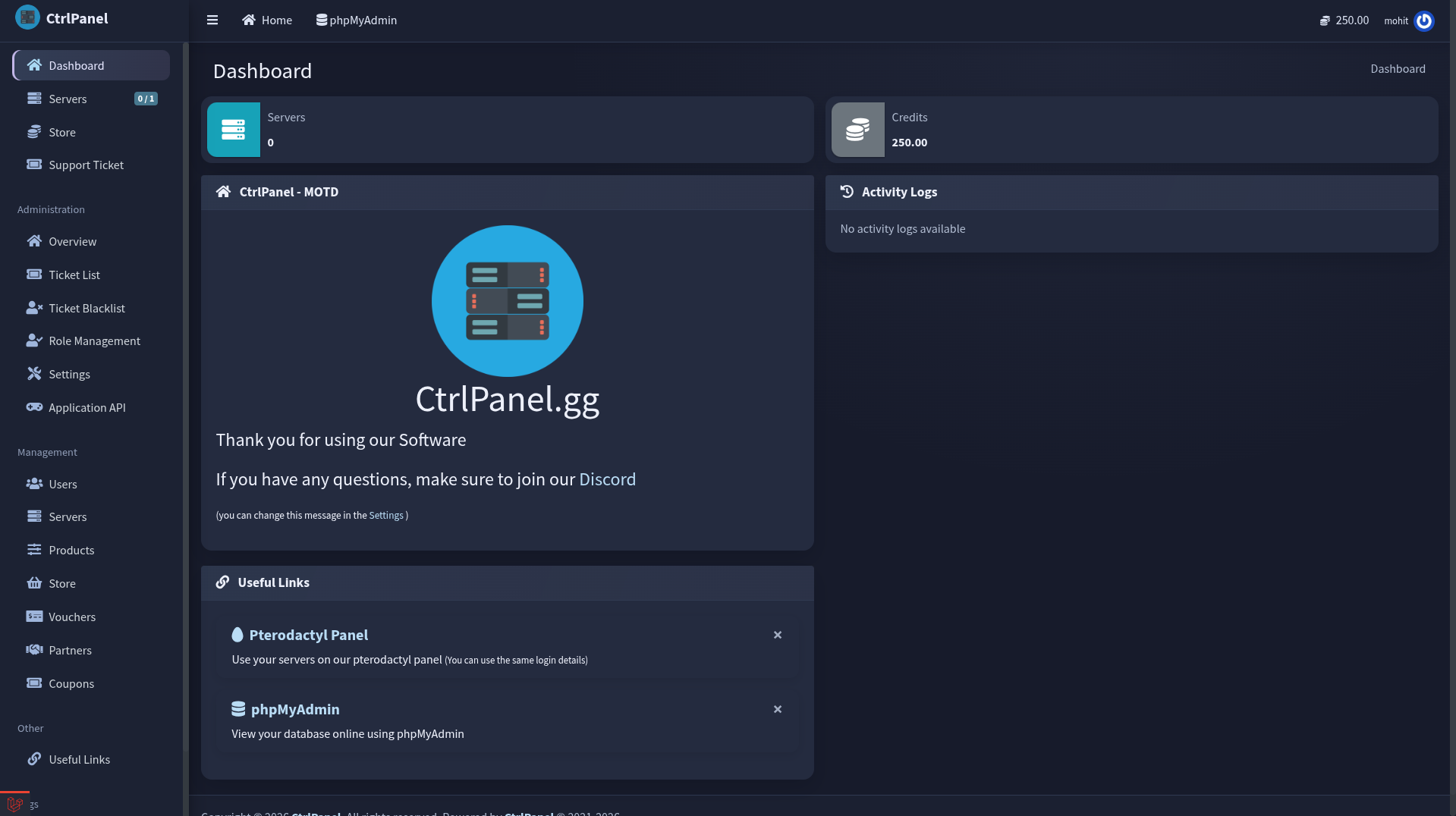
Task: Open Partners management
Action: point(91,650)
